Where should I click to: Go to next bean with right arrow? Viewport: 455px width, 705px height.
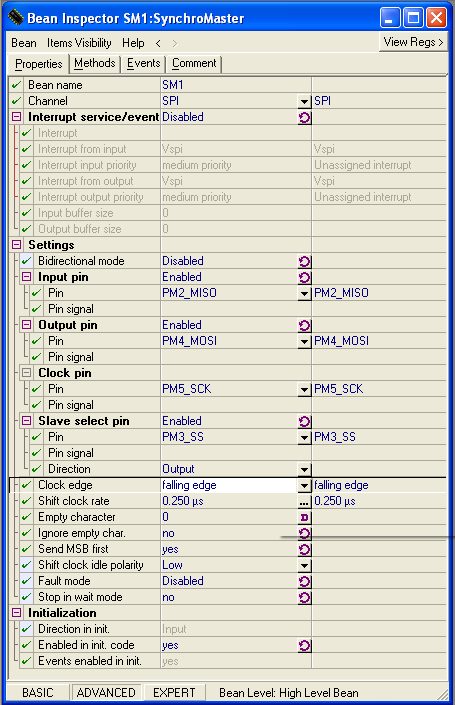[x=175, y=43]
